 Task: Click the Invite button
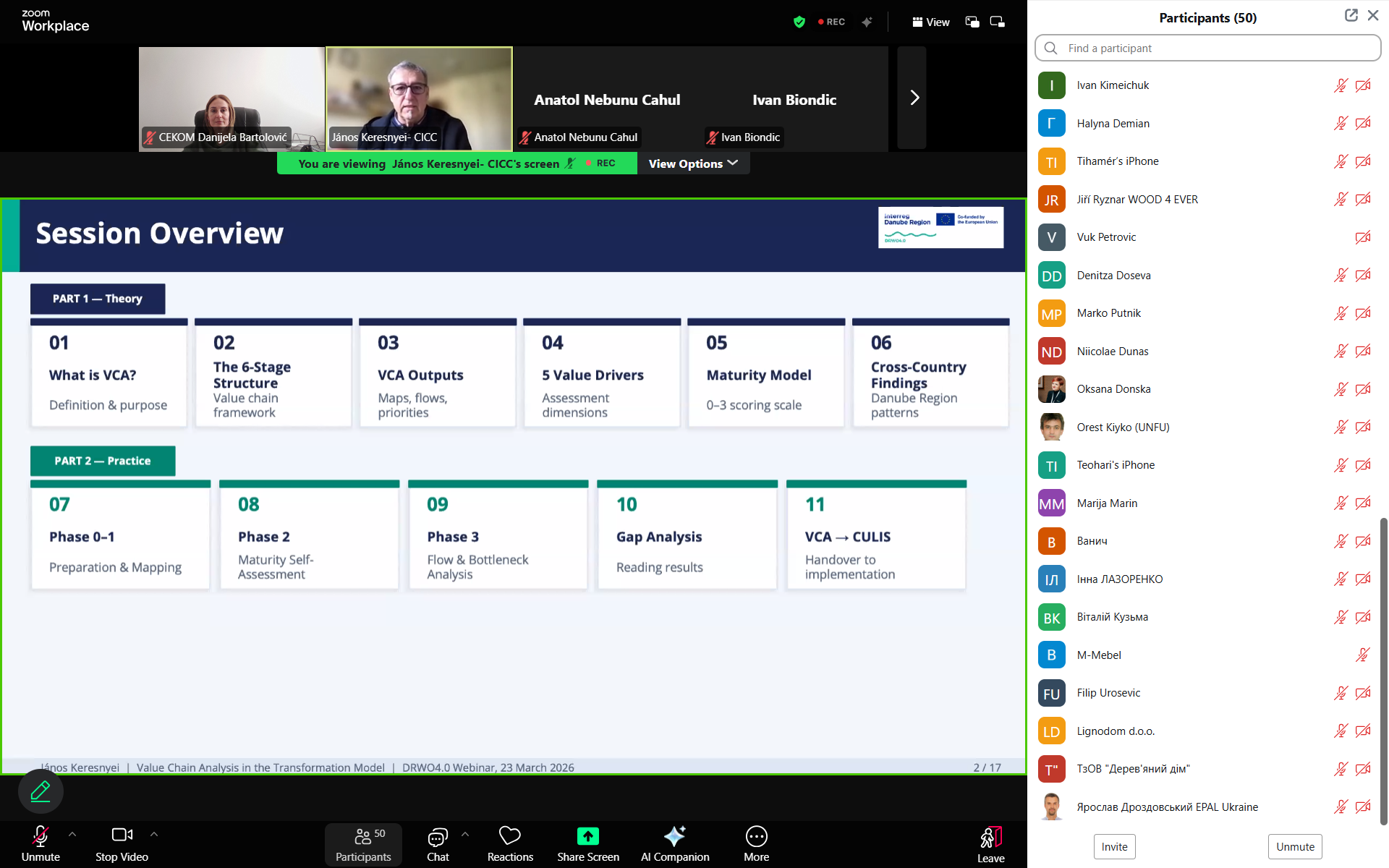pyautogui.click(x=1114, y=846)
